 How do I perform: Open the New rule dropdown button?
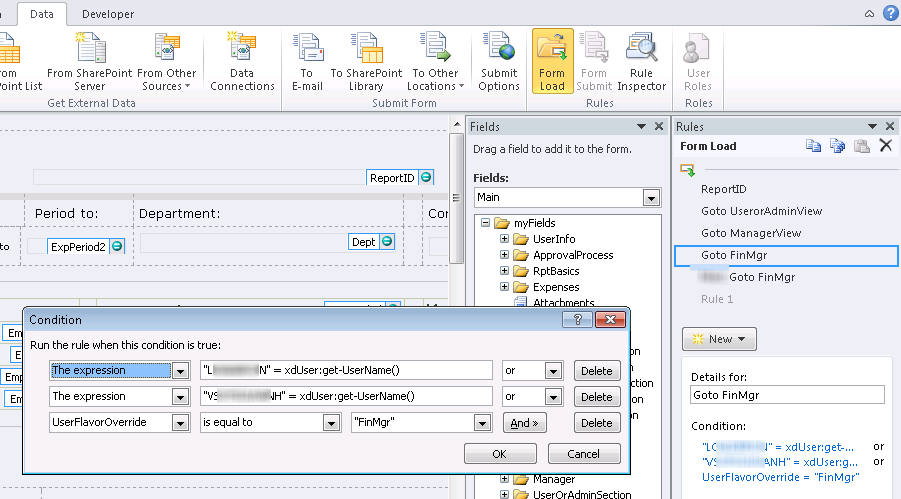click(x=719, y=339)
